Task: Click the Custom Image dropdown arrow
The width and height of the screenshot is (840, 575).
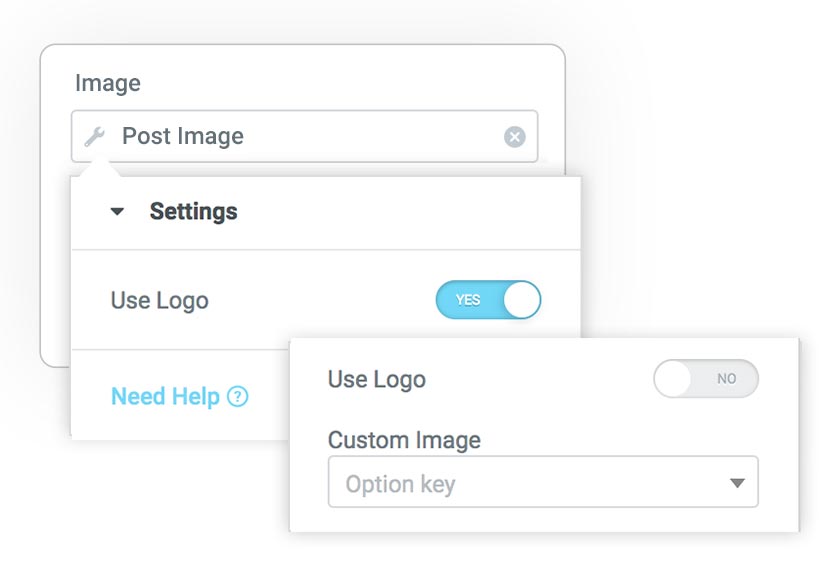Action: [737, 483]
